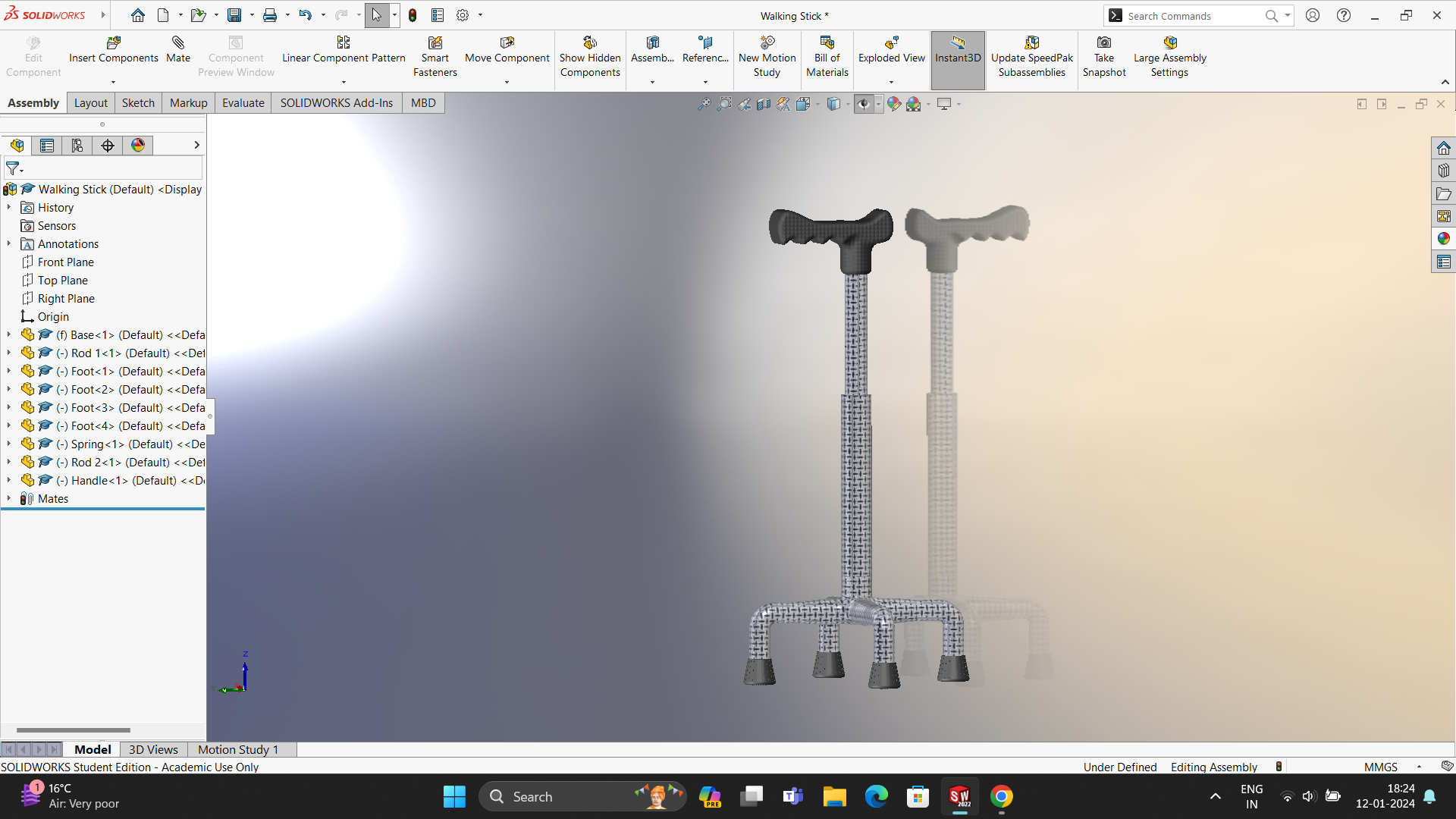
Task: Click the Options gear icon
Action: [x=463, y=15]
